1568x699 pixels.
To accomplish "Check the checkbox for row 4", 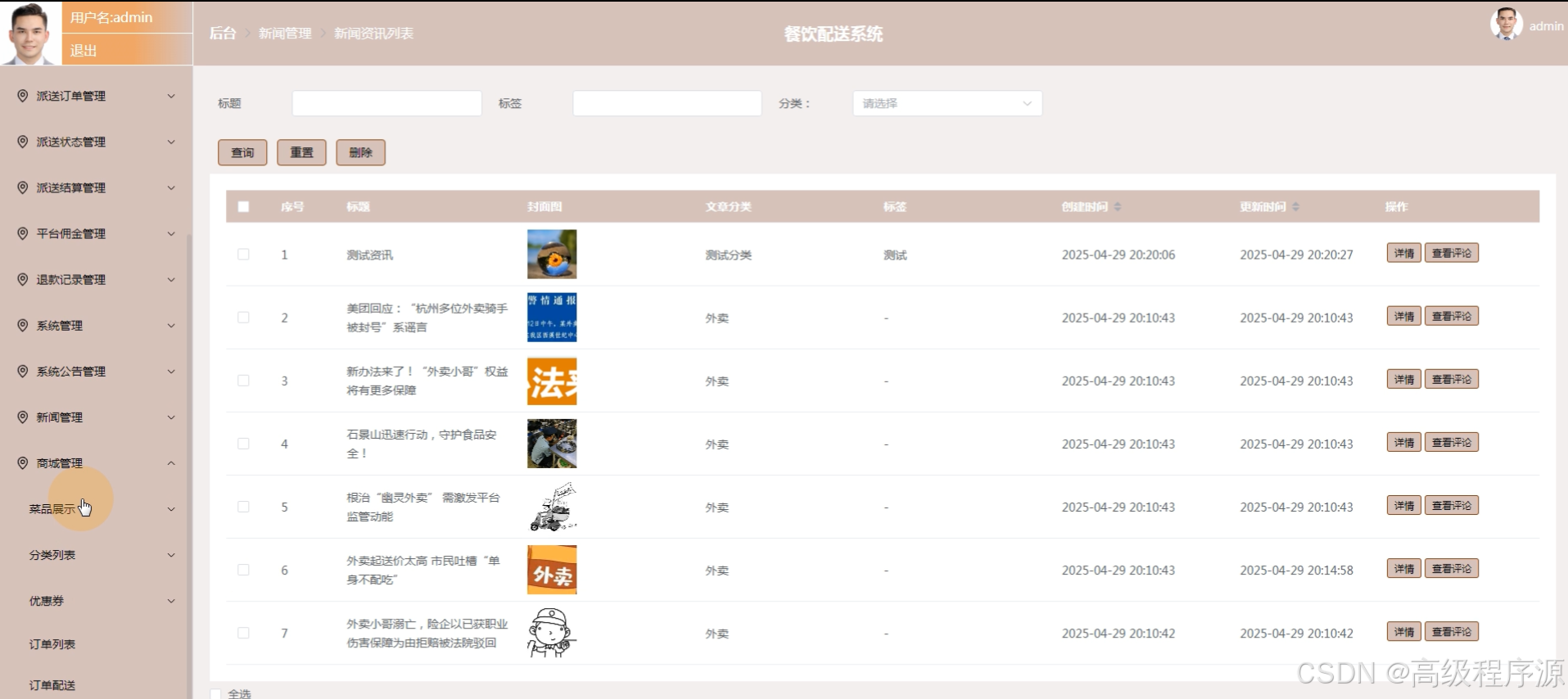I will (243, 444).
